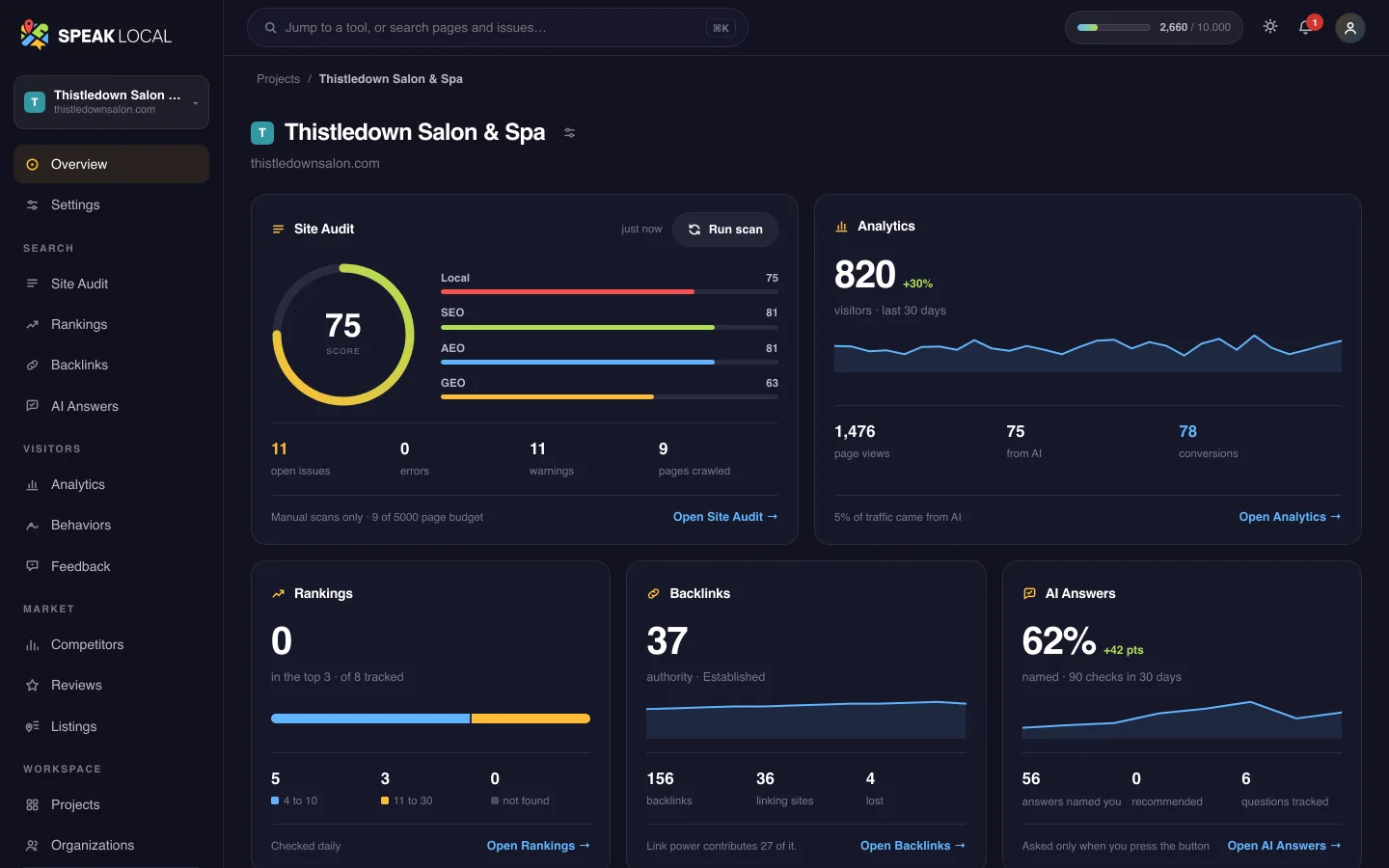Viewport: 1389px width, 868px height.
Task: Open Settings in the sidebar
Action: coord(111,204)
